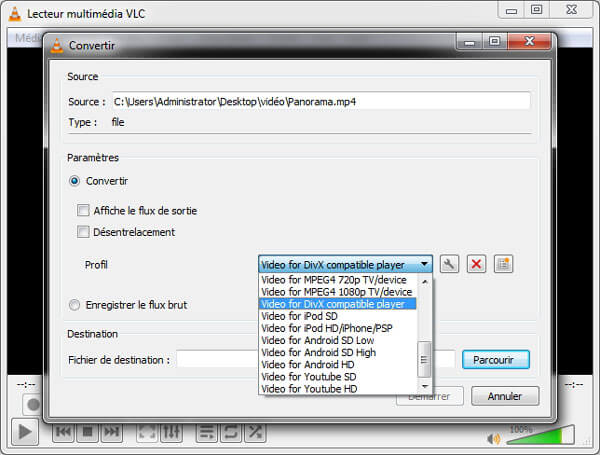Image resolution: width=600 pixels, height=455 pixels.
Task: Maximize the Convertir dialog
Action: pos(494,41)
